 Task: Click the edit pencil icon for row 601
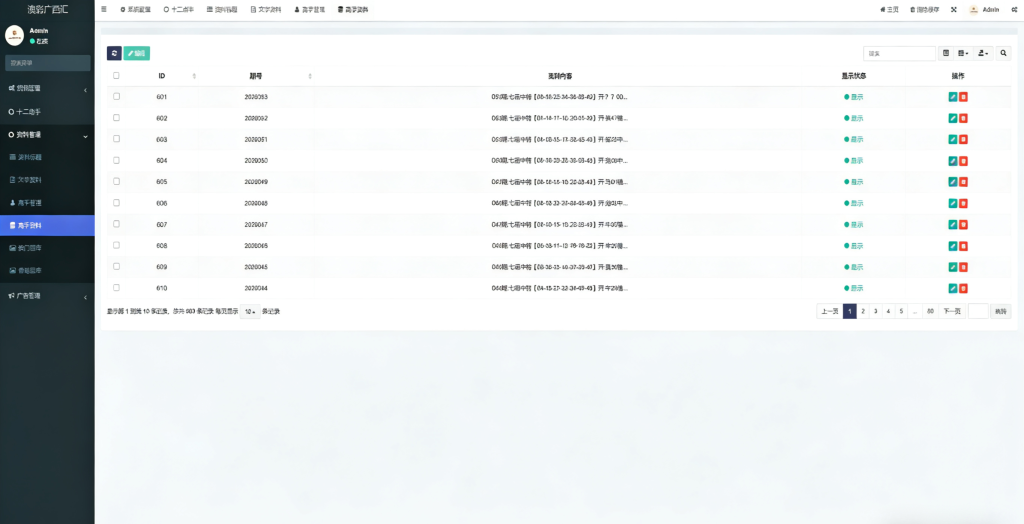pos(952,97)
